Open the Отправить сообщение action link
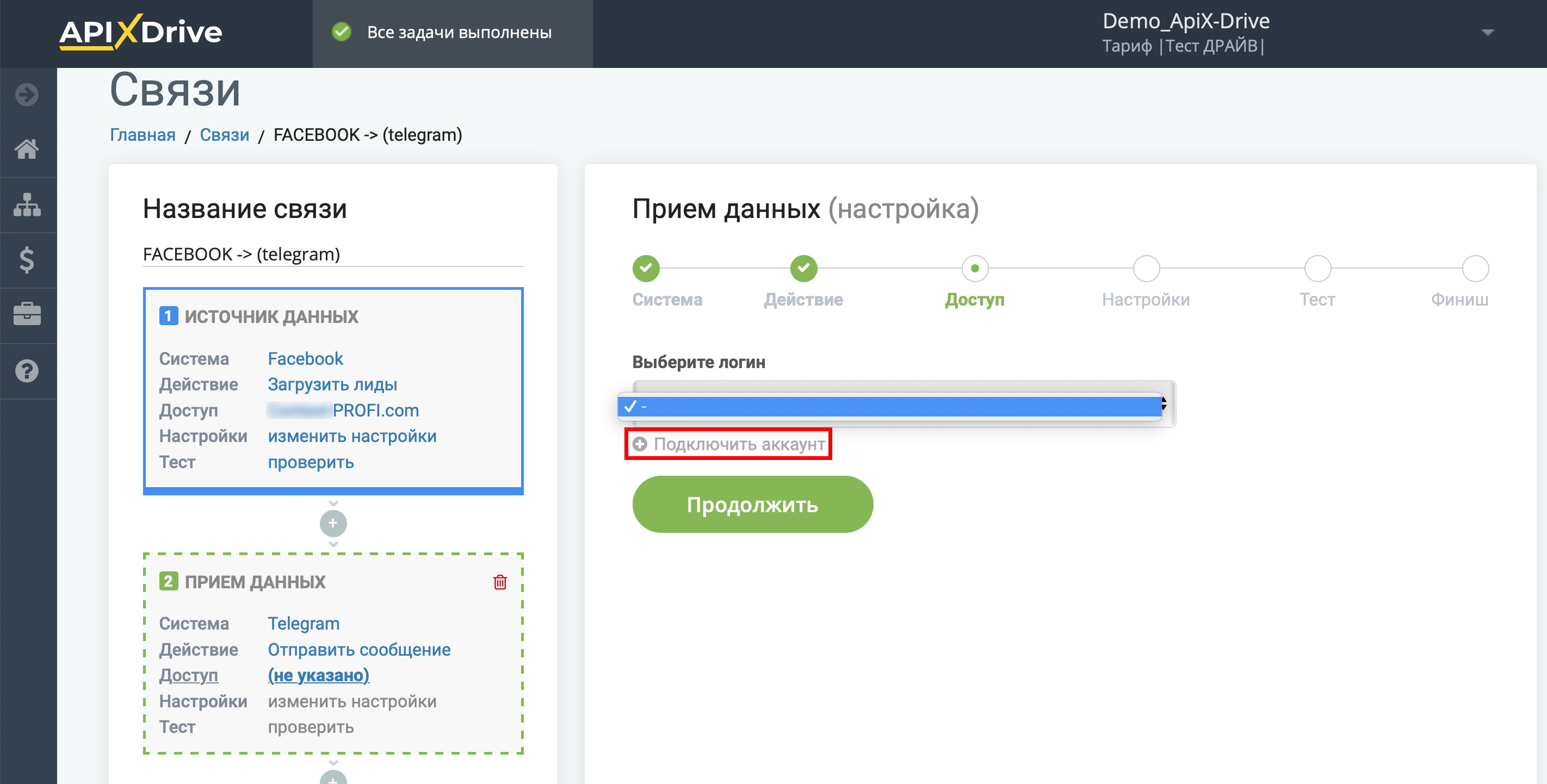Image resolution: width=1547 pixels, height=784 pixels. [359, 650]
